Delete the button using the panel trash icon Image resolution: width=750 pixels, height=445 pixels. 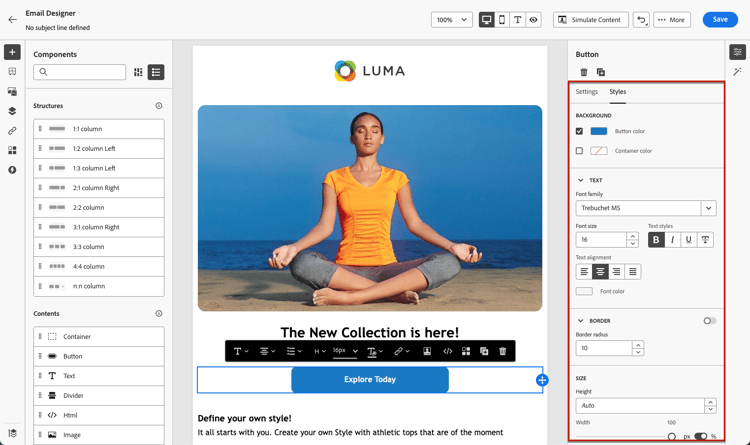click(584, 72)
